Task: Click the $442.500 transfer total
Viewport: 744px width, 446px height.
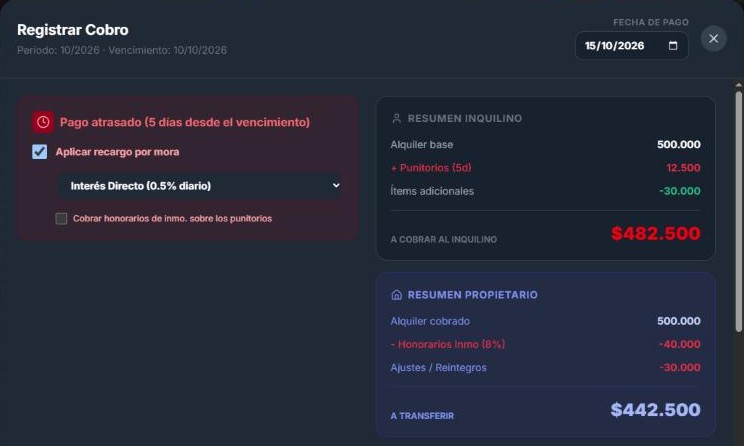Action: pos(655,409)
